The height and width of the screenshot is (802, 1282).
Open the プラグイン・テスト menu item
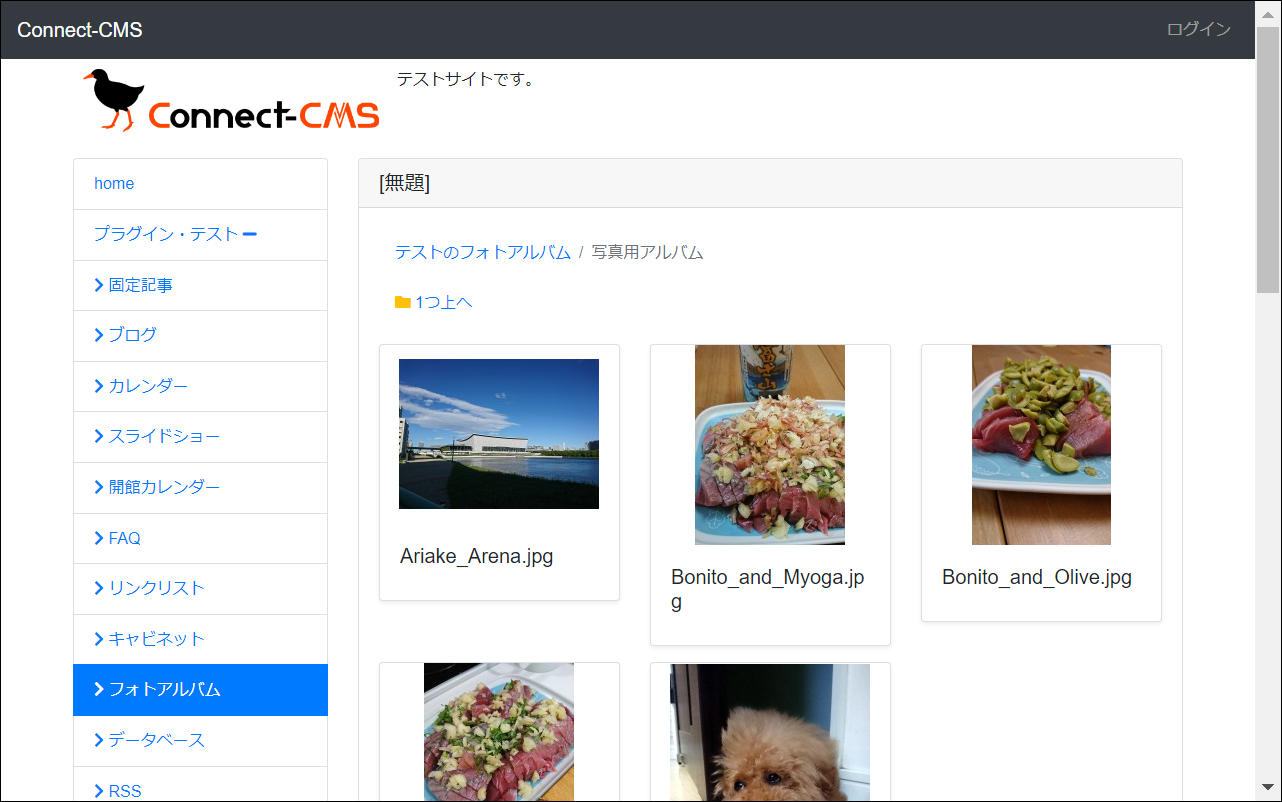pyautogui.click(x=200, y=235)
